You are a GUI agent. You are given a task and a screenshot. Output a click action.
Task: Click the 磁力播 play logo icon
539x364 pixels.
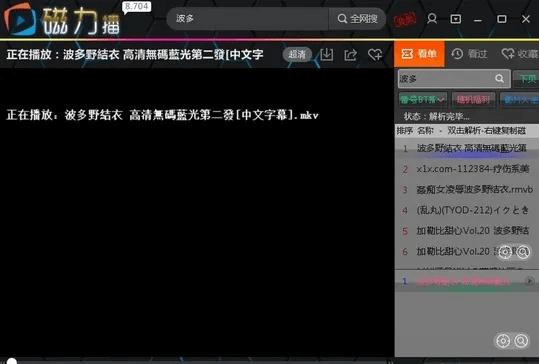20,20
